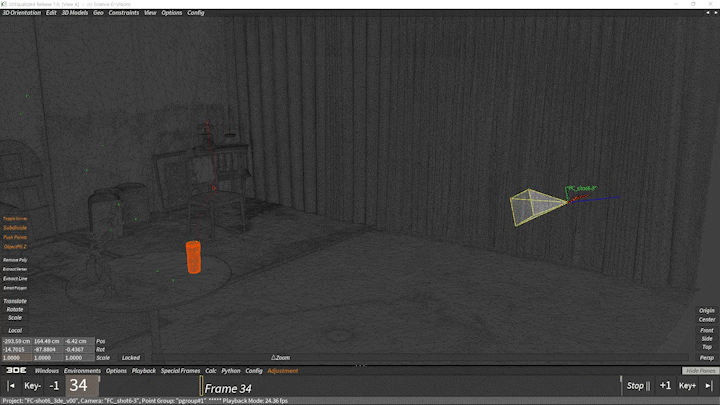
Task: Click the X position field -293.59 cm
Action: click(17, 341)
